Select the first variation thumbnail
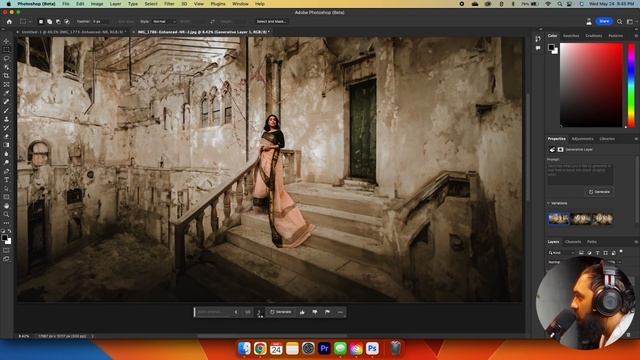This screenshot has width=640, height=360. (x=558, y=219)
